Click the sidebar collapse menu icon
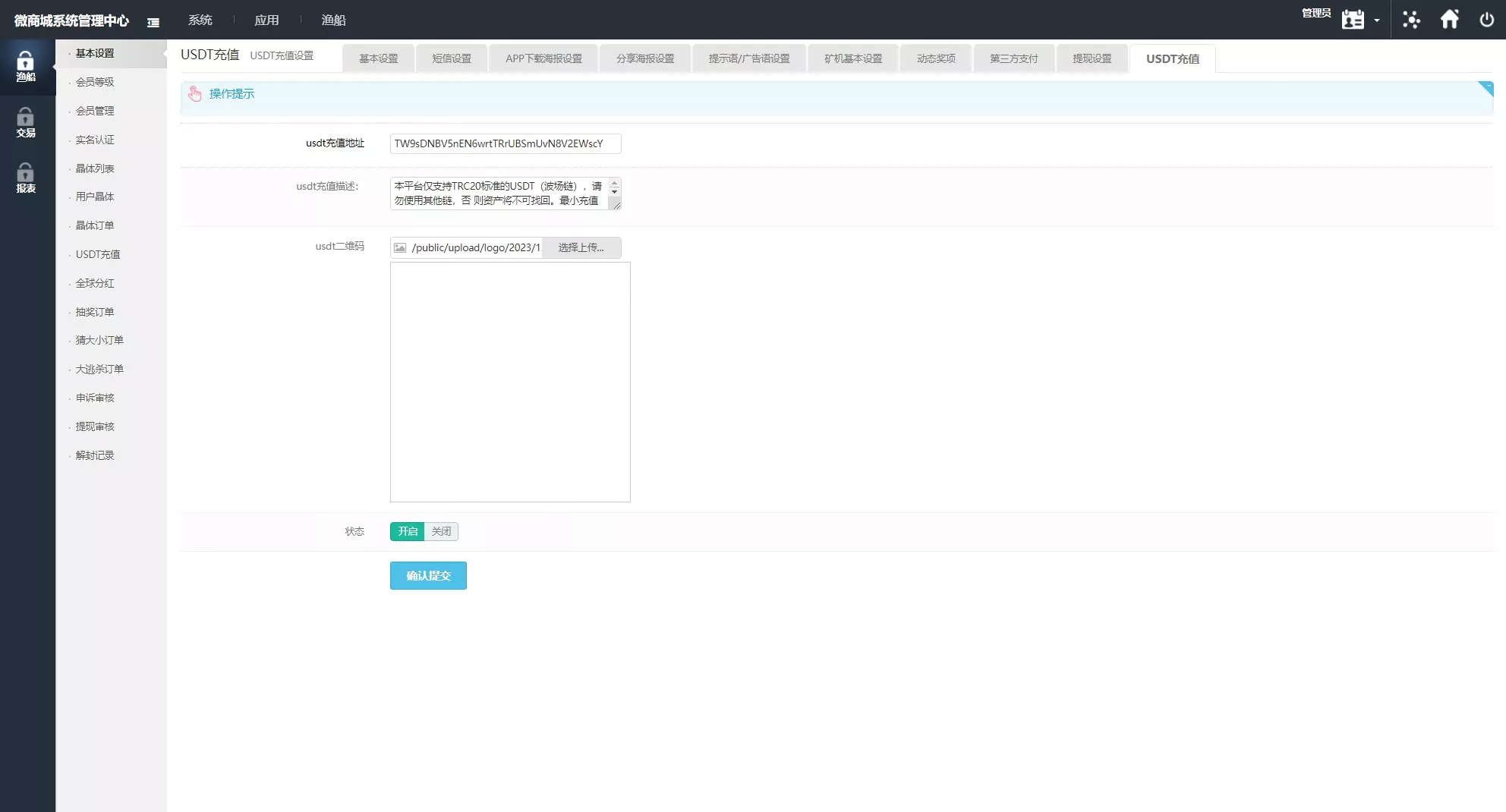This screenshot has height=812, width=1506. coord(153,22)
